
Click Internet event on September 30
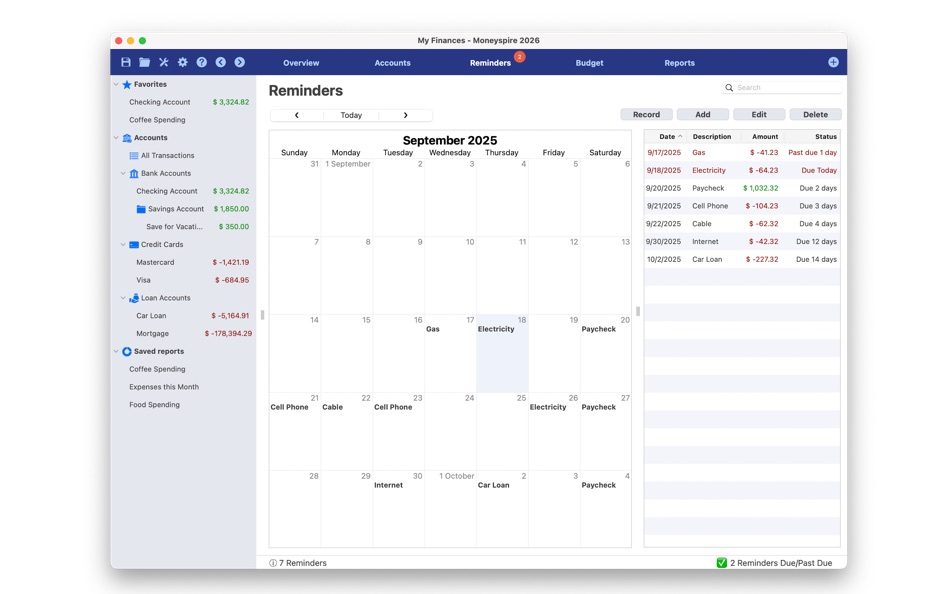point(388,486)
